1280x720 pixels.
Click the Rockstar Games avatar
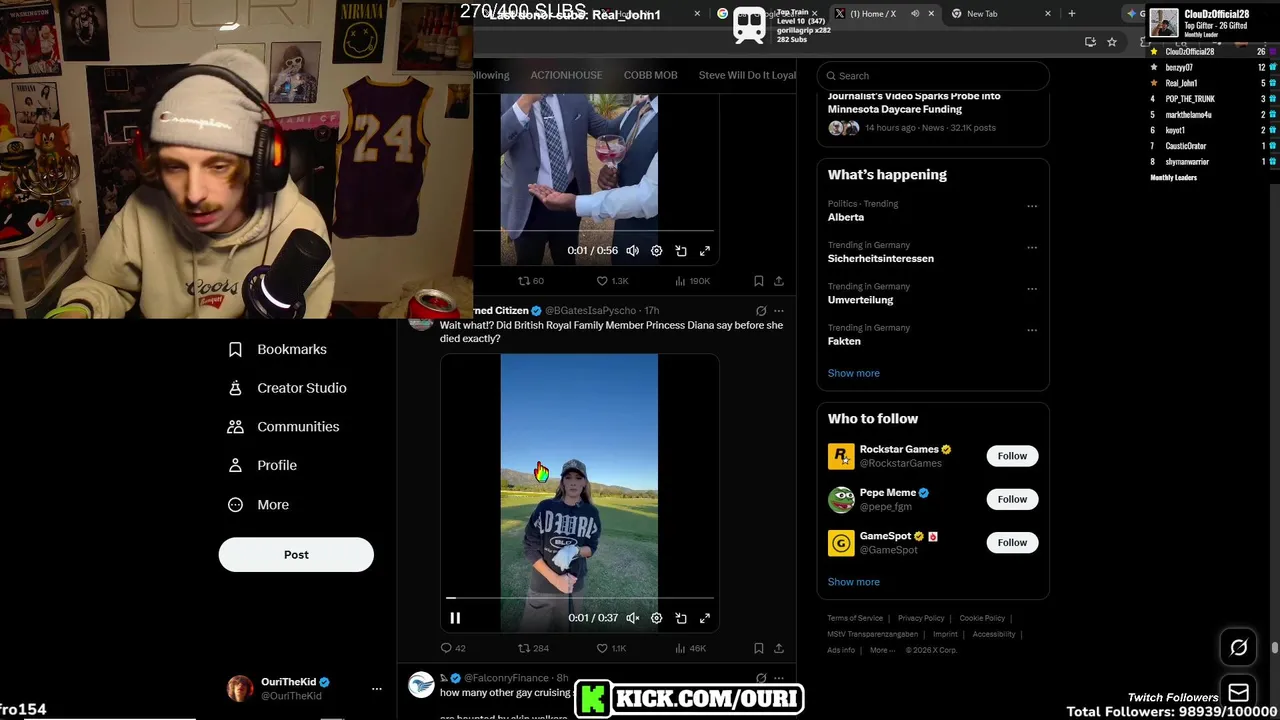coord(841,456)
